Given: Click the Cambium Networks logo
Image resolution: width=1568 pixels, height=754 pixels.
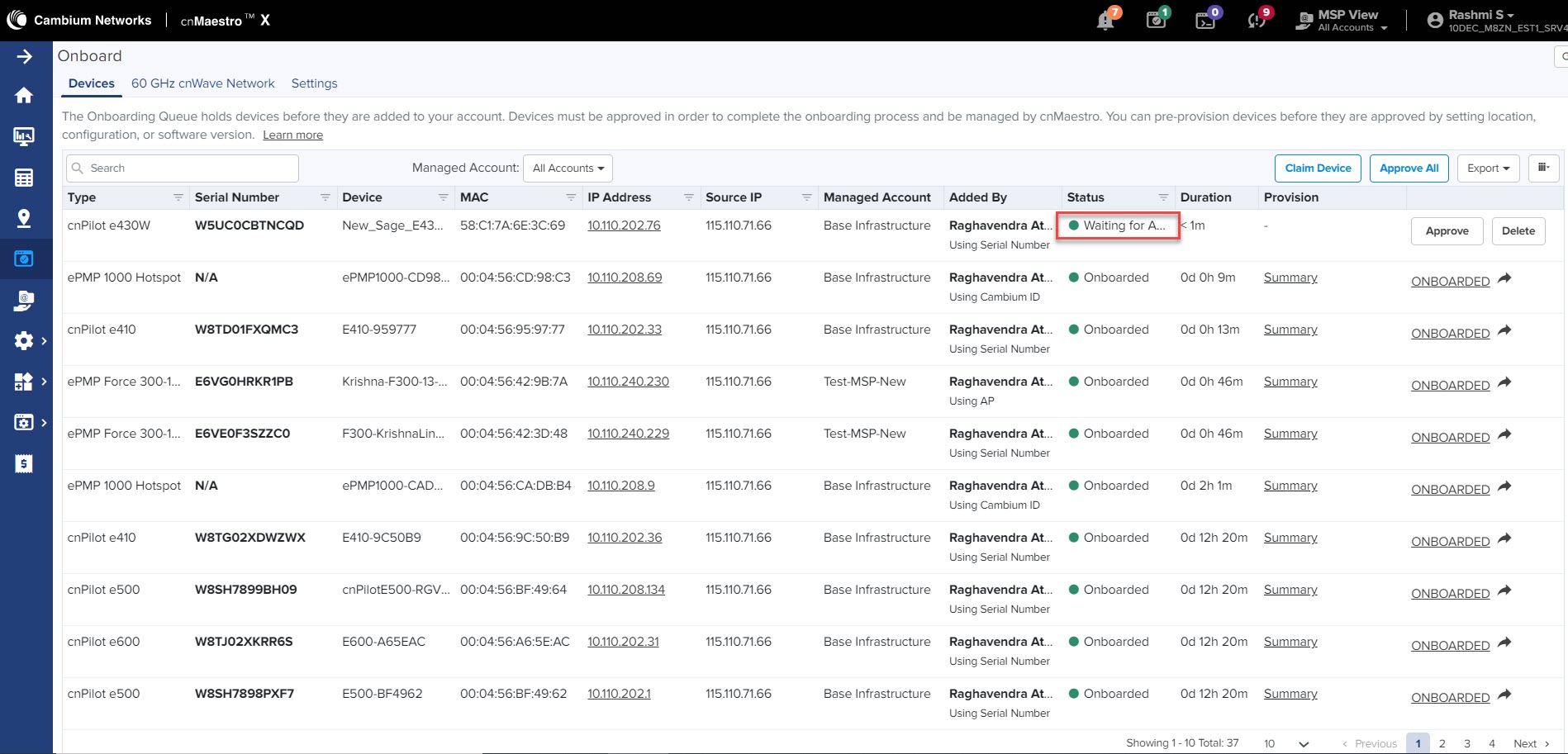Looking at the screenshot, I should (x=79, y=20).
